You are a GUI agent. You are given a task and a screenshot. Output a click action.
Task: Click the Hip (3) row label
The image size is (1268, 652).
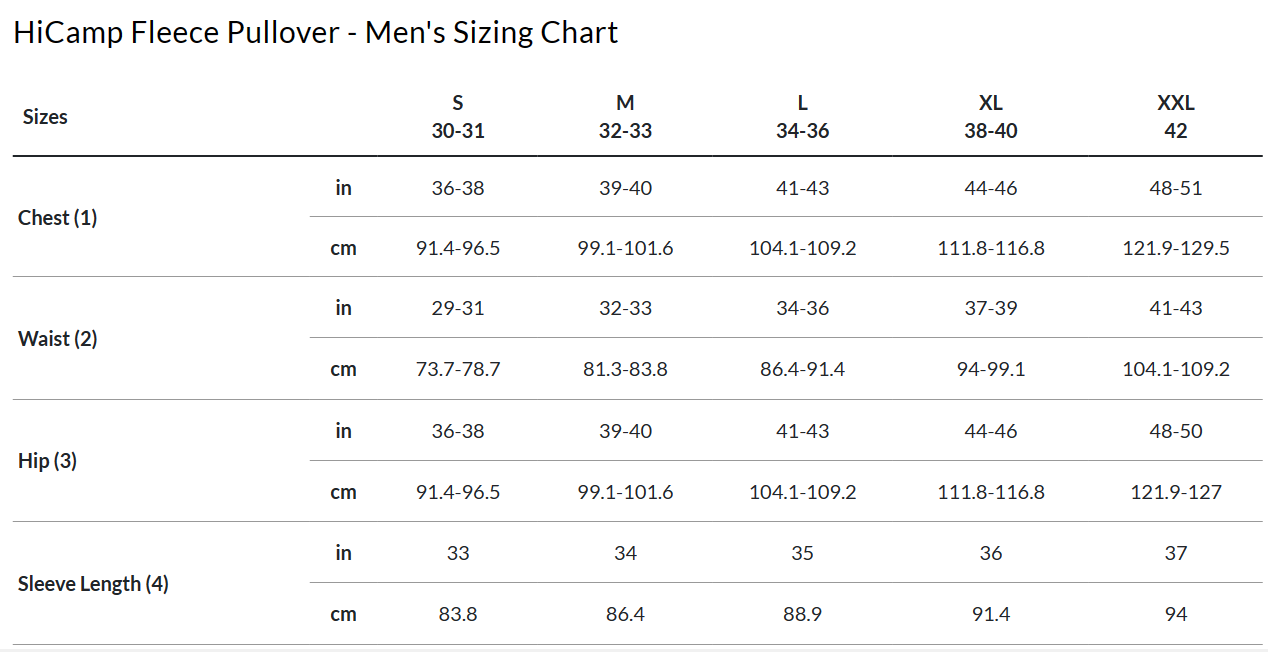coord(48,461)
